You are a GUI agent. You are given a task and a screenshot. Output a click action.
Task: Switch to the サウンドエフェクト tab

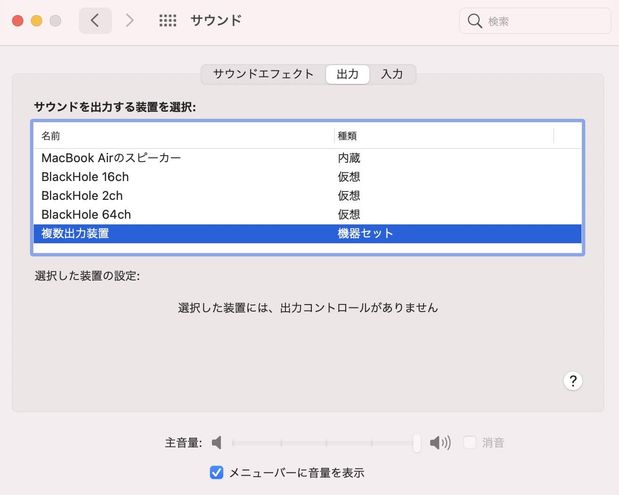pyautogui.click(x=263, y=74)
